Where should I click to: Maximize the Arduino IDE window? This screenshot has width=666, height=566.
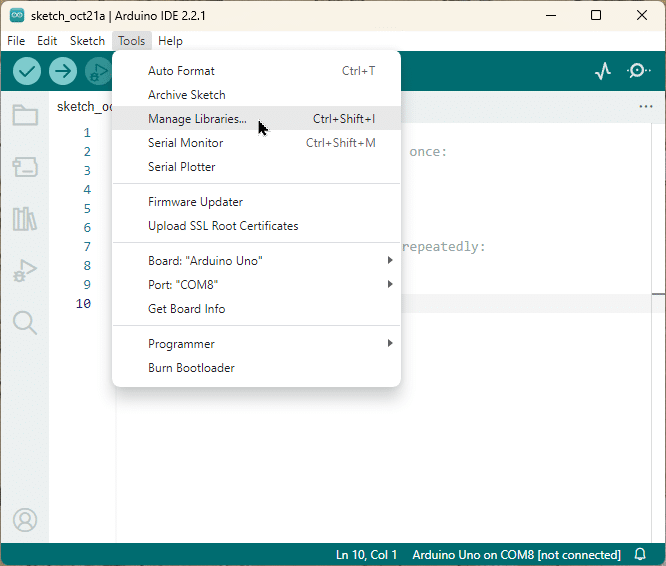pos(596,15)
